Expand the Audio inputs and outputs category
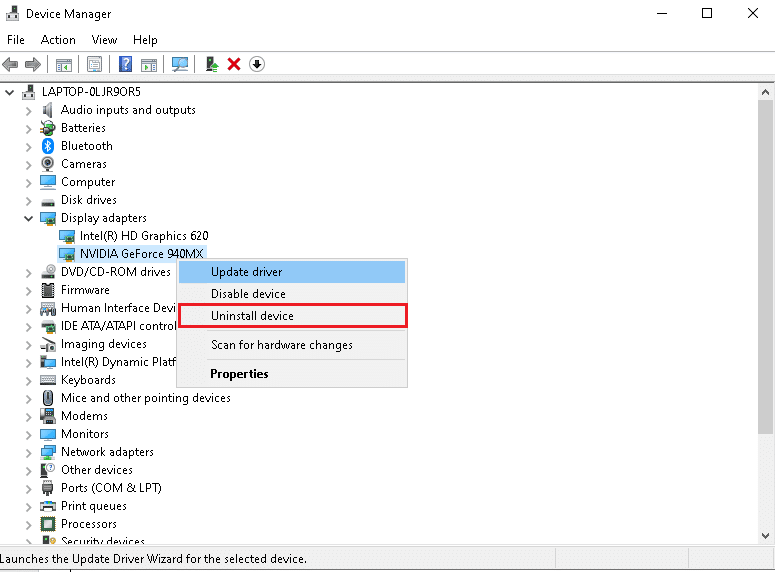775x572 pixels. tap(28, 110)
